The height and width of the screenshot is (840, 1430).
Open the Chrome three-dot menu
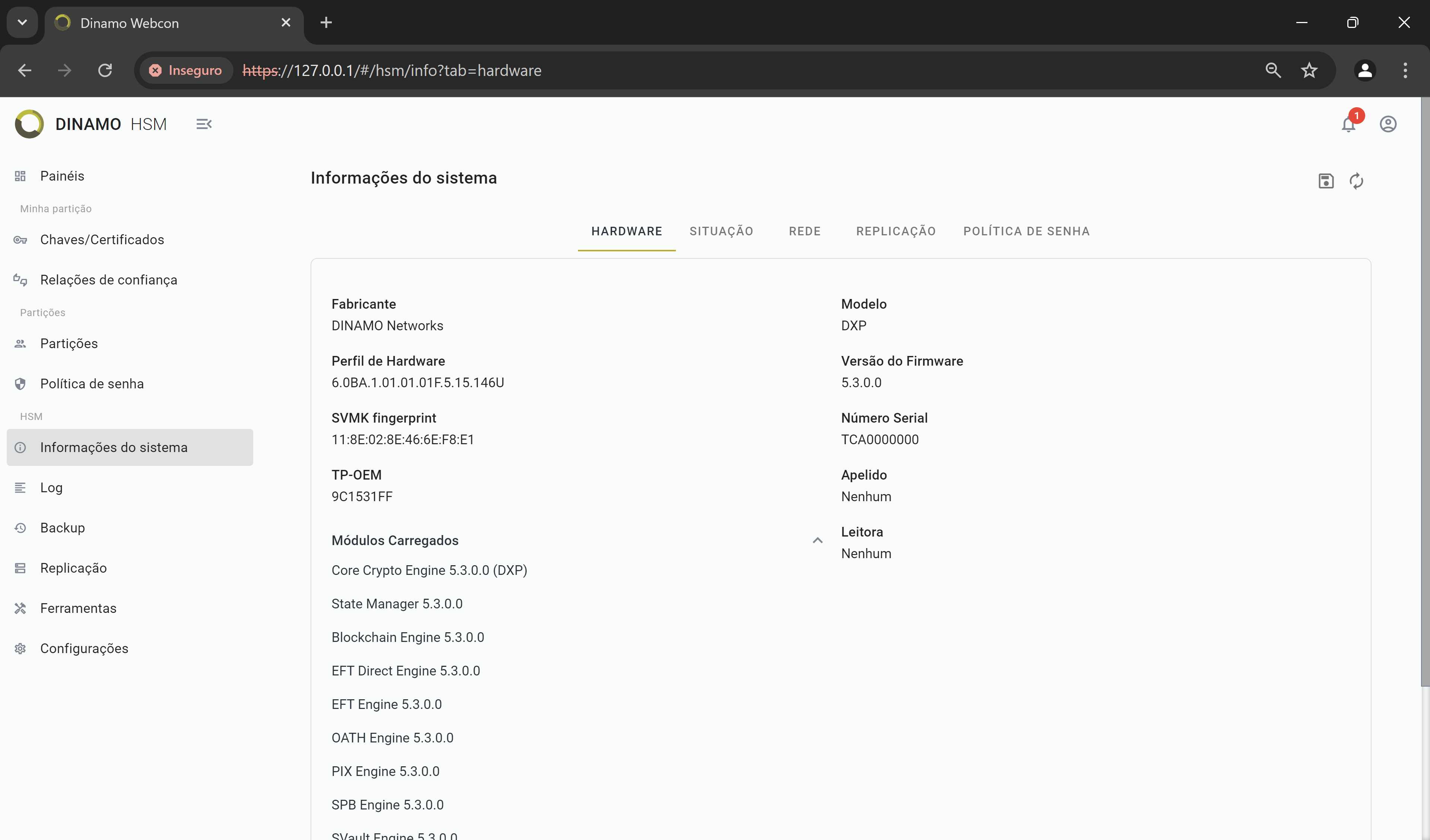pyautogui.click(x=1405, y=70)
